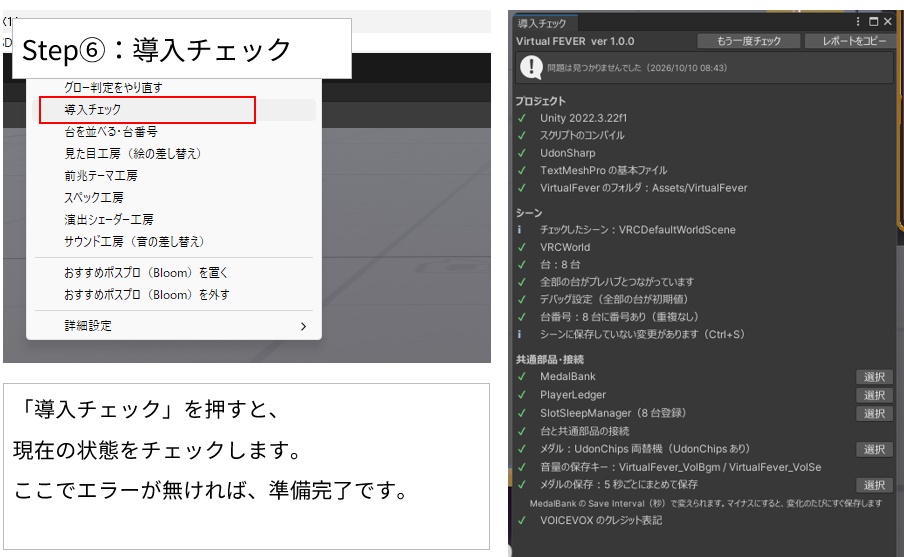
Task: Click 選択 for メダルの保存 row
Action: pyautogui.click(x=874, y=486)
